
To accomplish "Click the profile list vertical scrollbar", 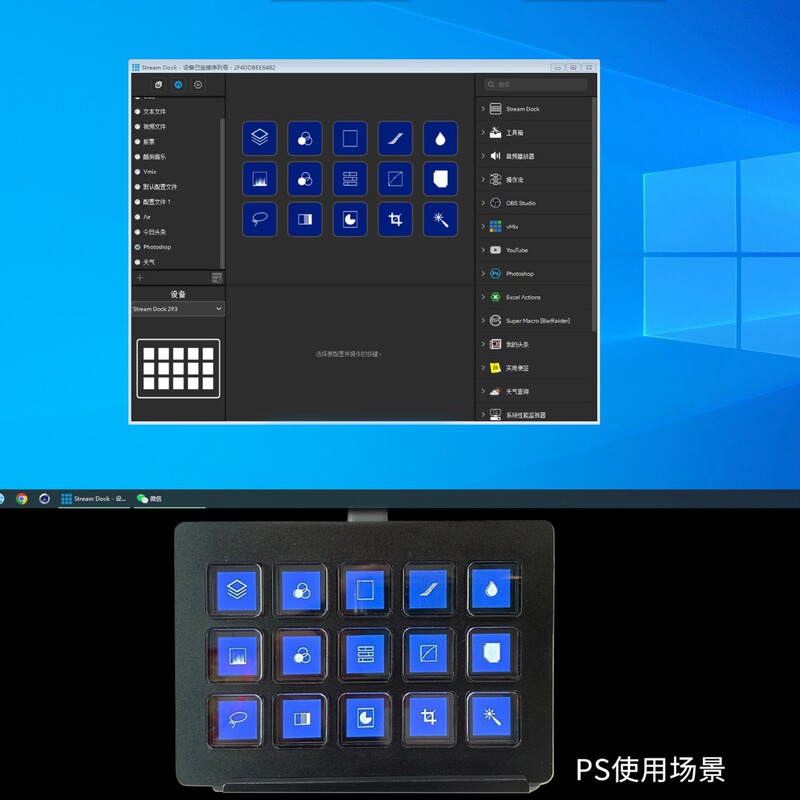I will pyautogui.click(x=222, y=193).
